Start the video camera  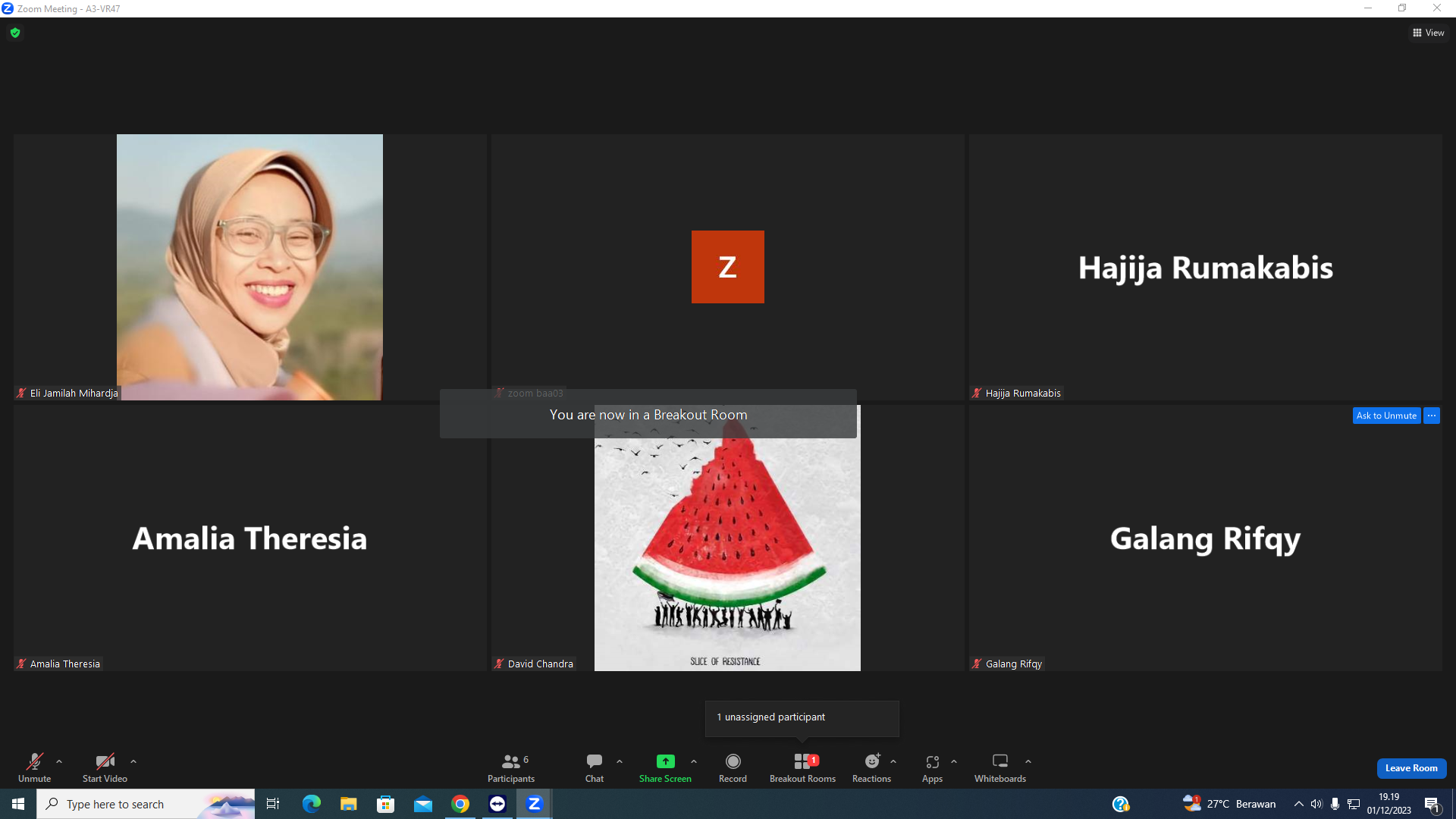(105, 767)
